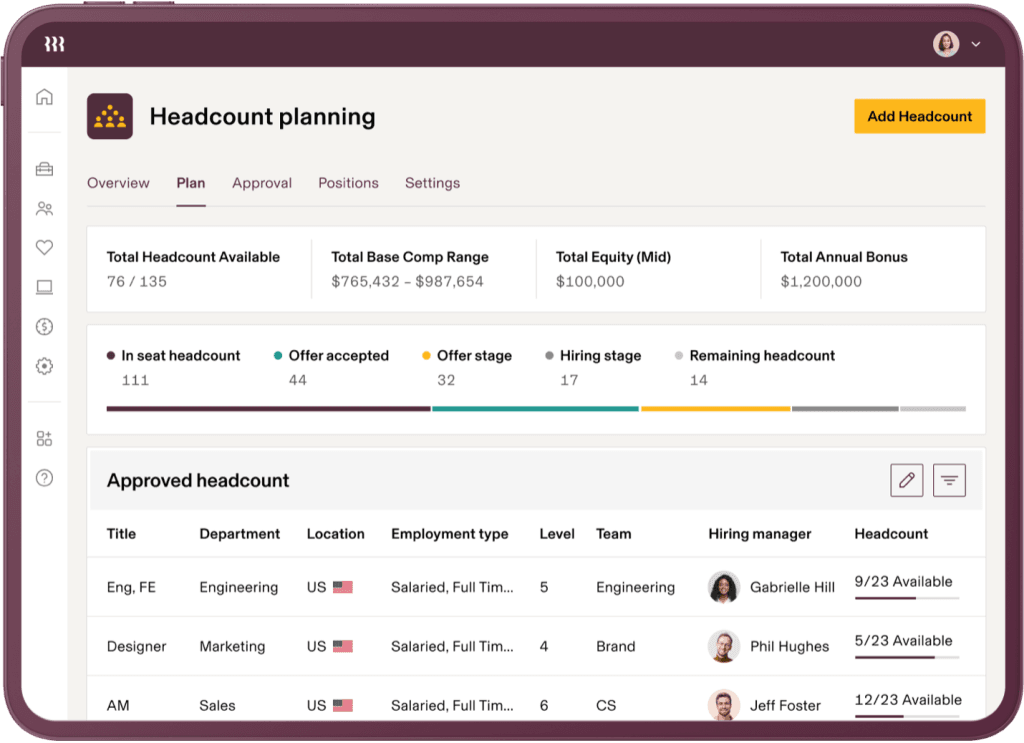This screenshot has height=743, width=1024.
Task: Open the people icon in the sidebar
Action: click(44, 208)
